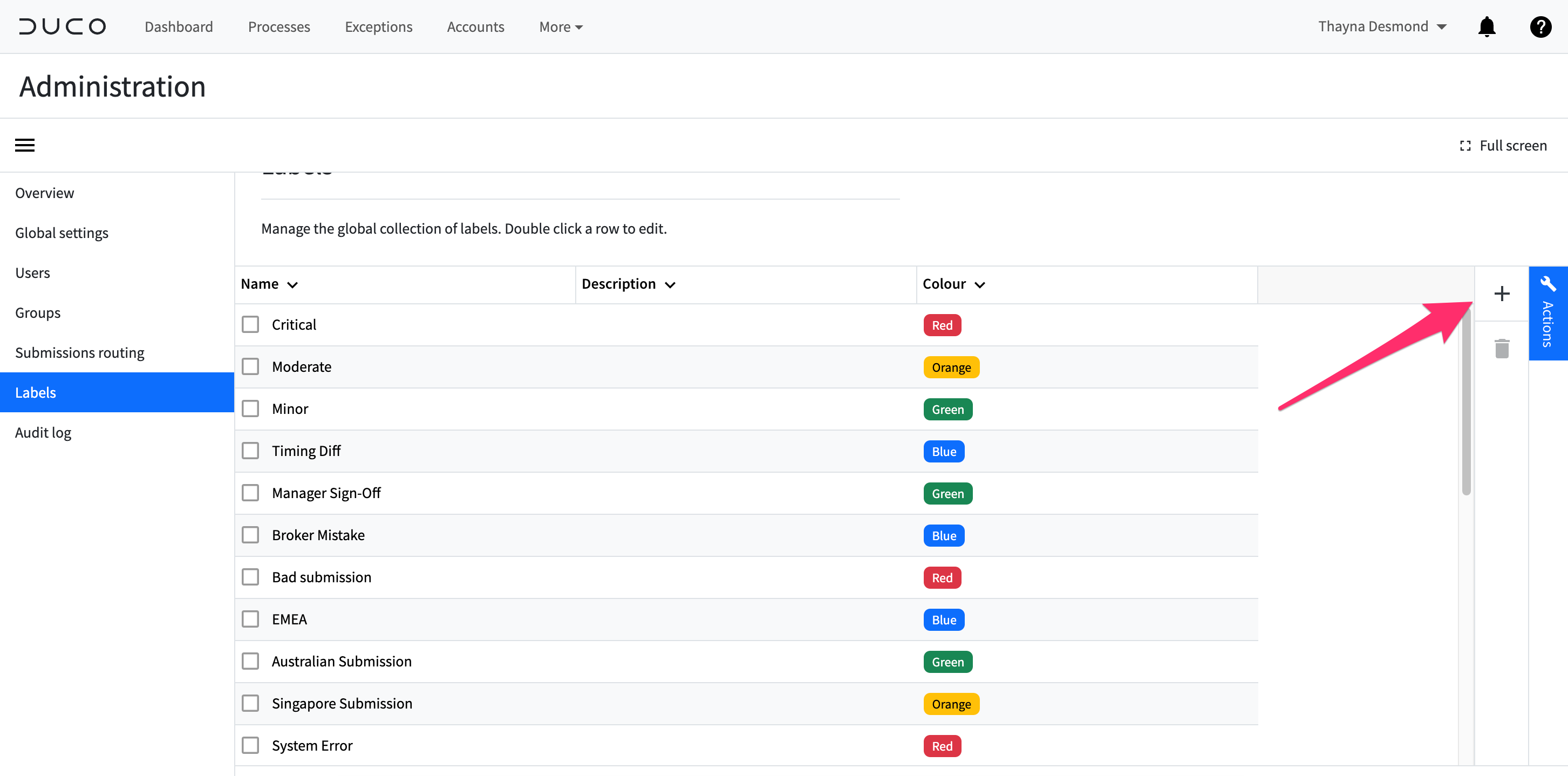Open the Name column sort chevron
The image size is (1568, 776).
[292, 285]
